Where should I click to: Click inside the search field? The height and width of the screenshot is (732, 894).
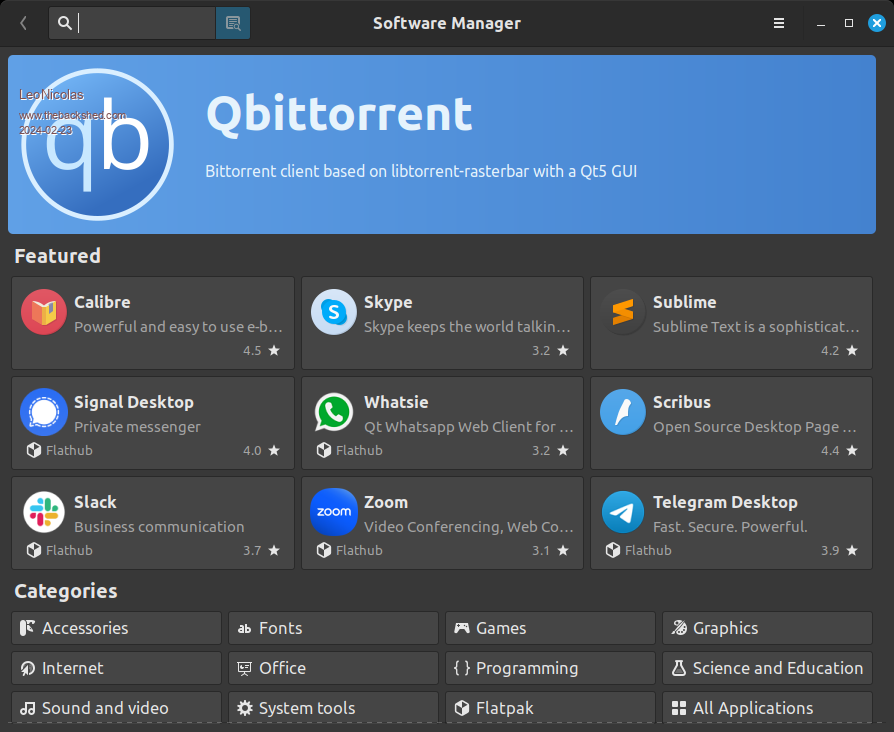coord(145,23)
